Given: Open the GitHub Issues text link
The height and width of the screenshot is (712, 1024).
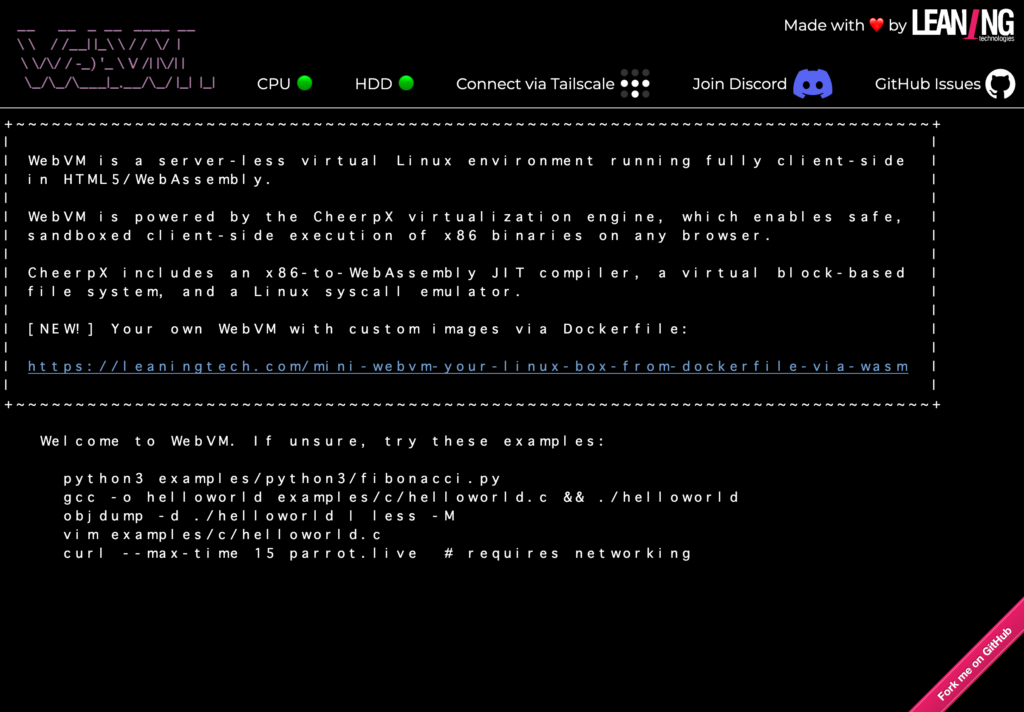Looking at the screenshot, I should pyautogui.click(x=927, y=84).
